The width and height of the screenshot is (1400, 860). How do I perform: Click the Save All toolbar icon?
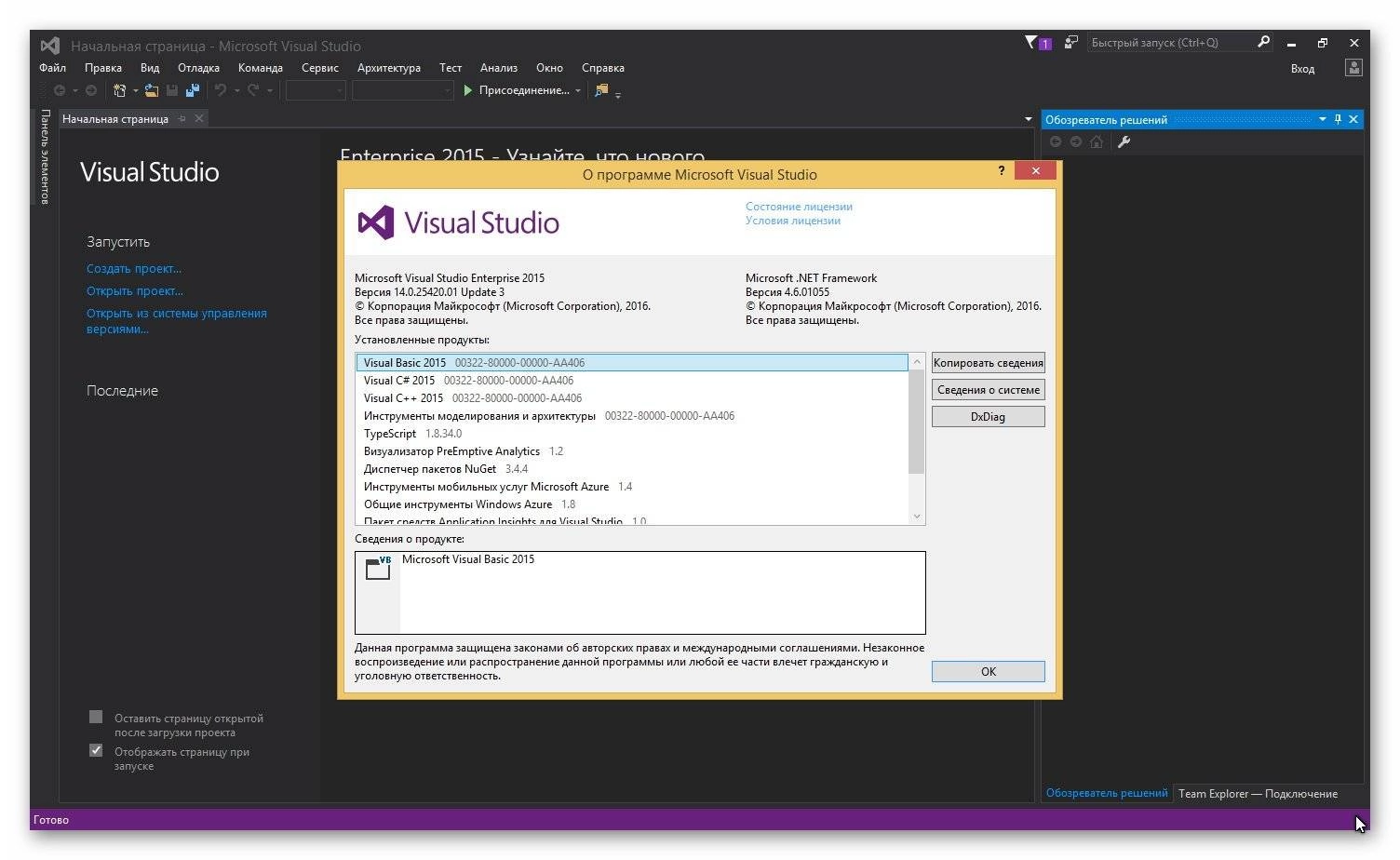(193, 90)
